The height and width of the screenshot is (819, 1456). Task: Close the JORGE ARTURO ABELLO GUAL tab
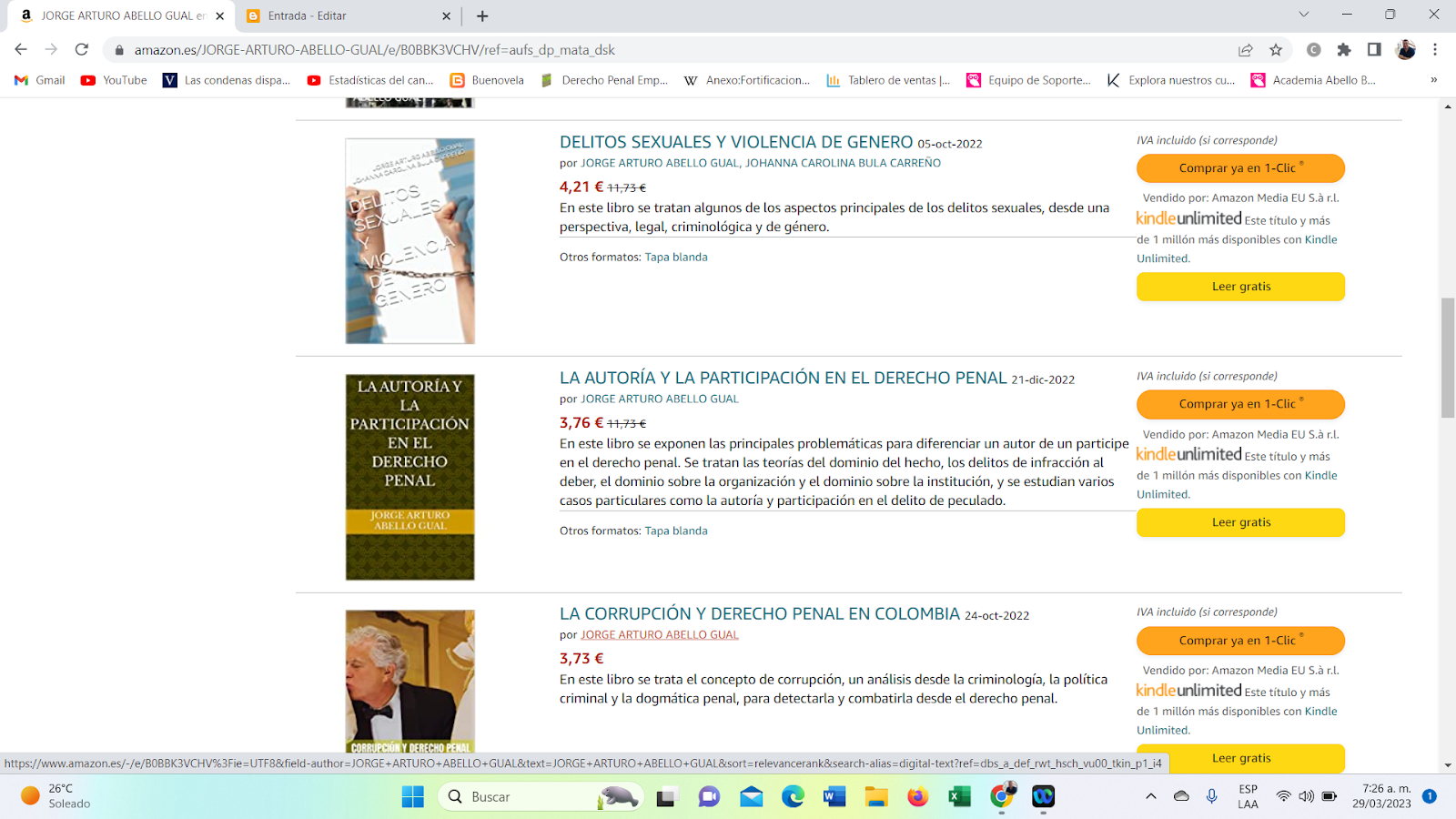pos(219,15)
